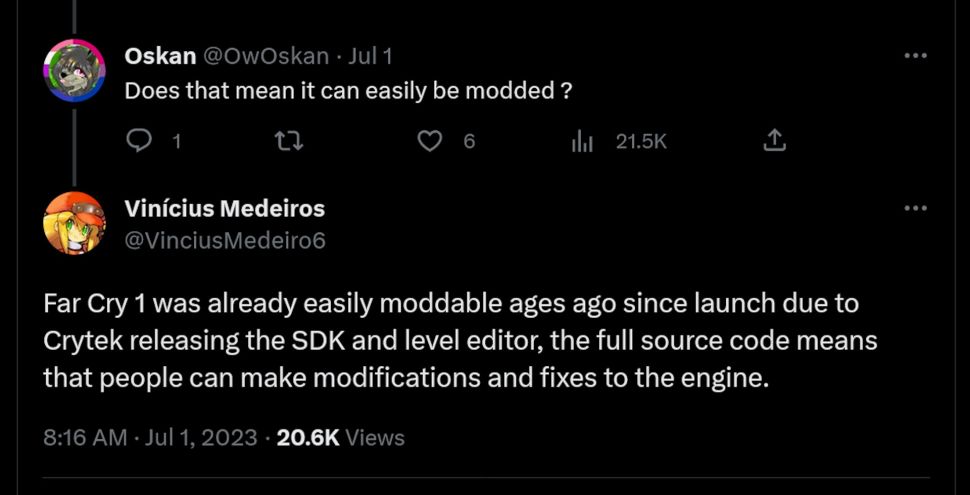Viewport: 970px width, 495px height.
Task: Click the reply icon on Oskan's tweet
Action: pyautogui.click(x=138, y=142)
